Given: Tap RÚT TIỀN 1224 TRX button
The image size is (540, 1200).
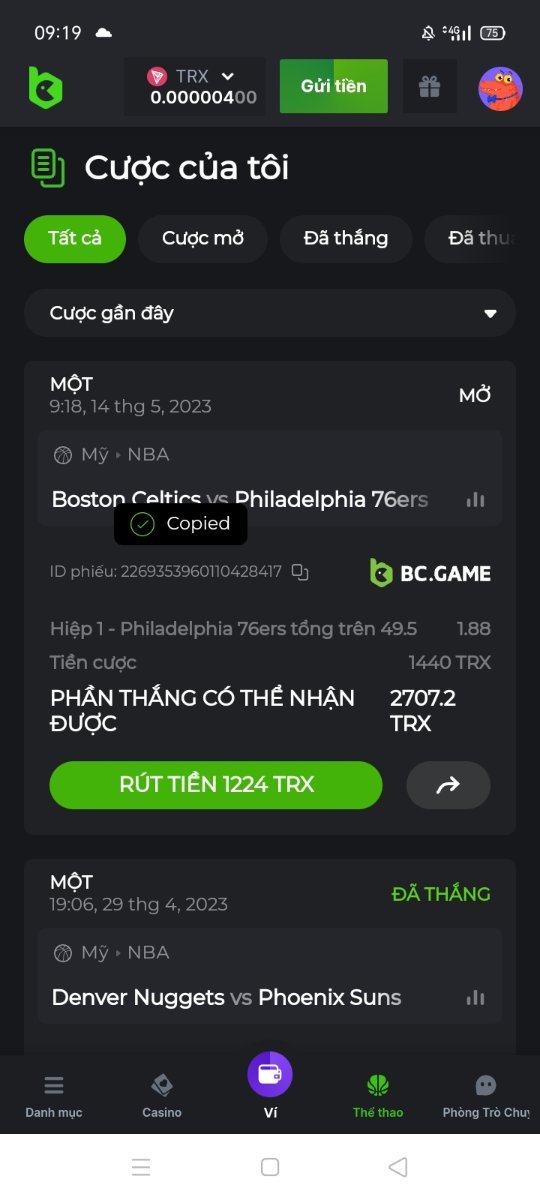Looking at the screenshot, I should pyautogui.click(x=216, y=785).
